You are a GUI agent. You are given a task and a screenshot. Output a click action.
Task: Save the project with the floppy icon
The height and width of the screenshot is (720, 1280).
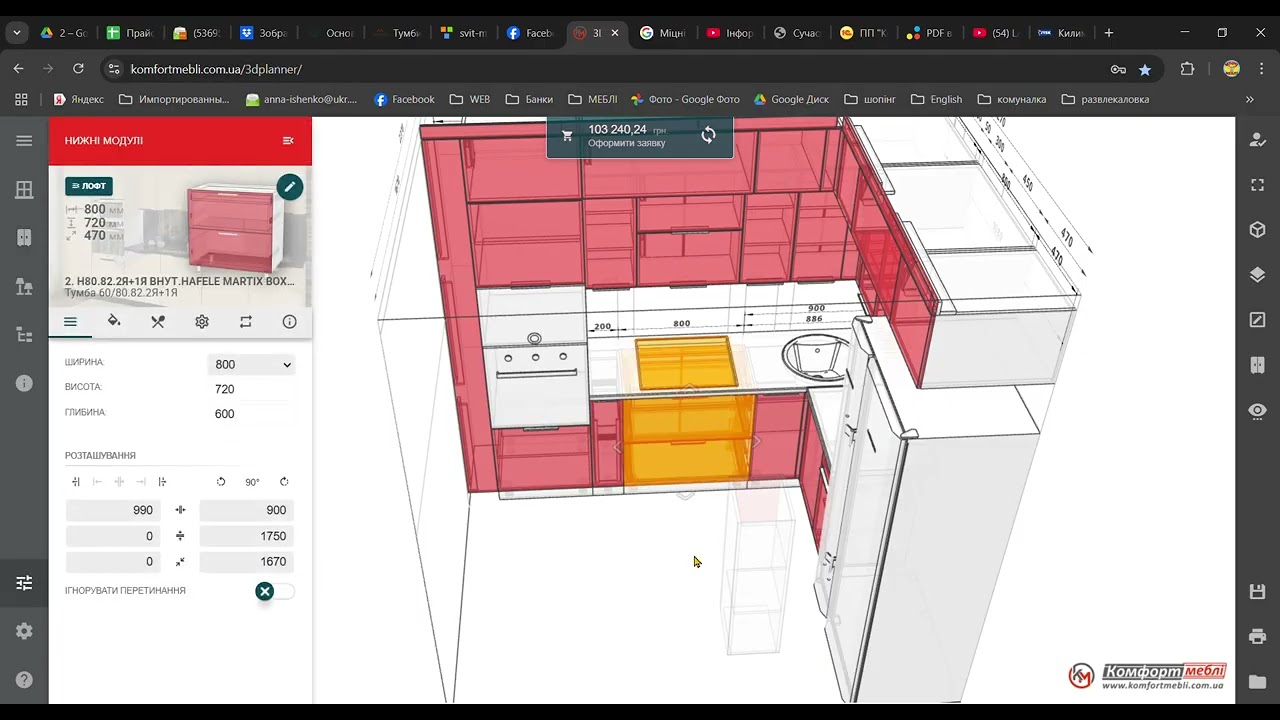click(1258, 592)
